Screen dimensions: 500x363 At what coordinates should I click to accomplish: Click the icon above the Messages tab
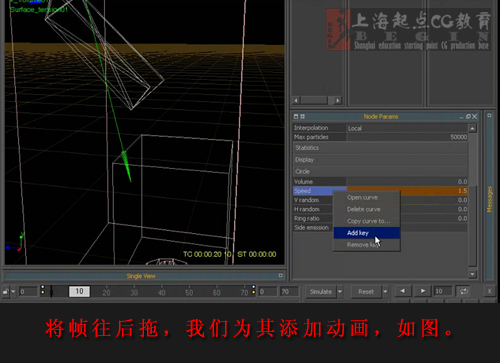[489, 115]
